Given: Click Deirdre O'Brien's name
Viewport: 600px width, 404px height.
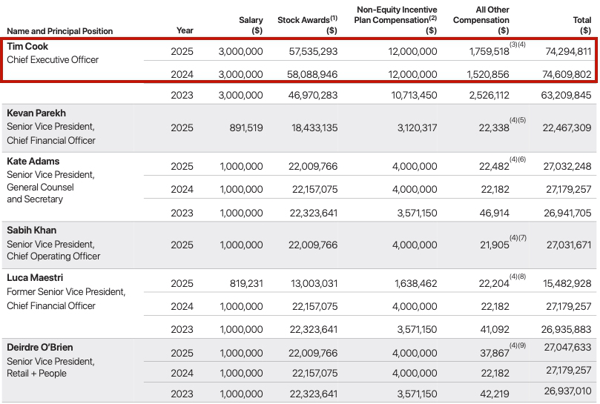Looking at the screenshot, I should [40, 347].
